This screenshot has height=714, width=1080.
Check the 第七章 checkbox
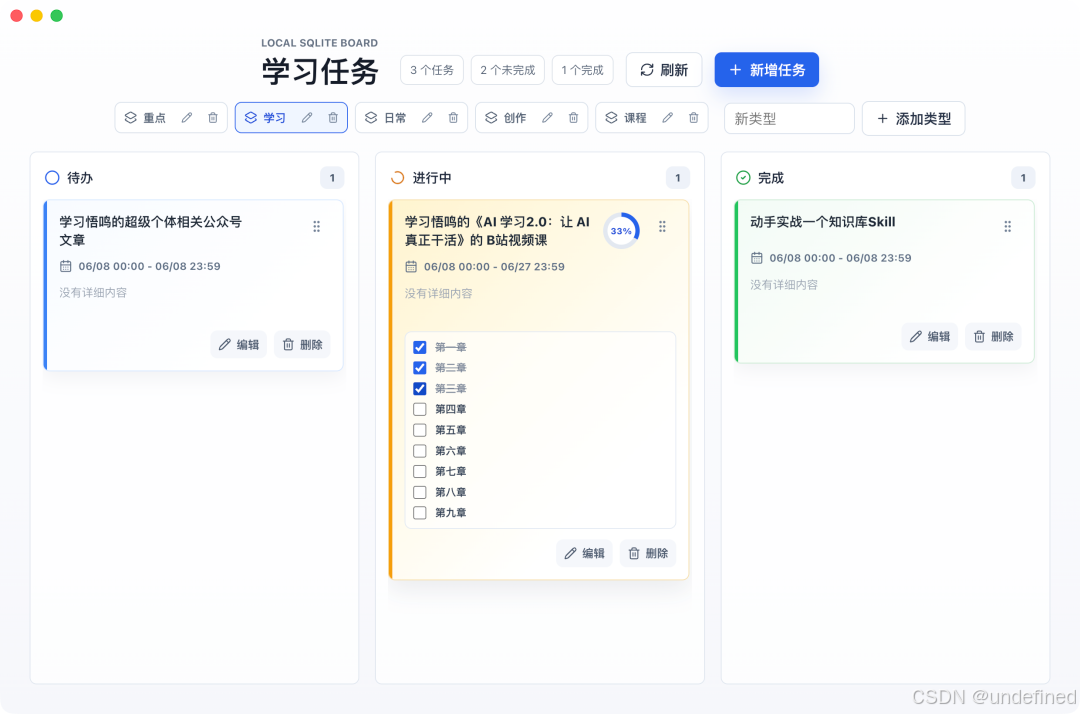point(419,472)
